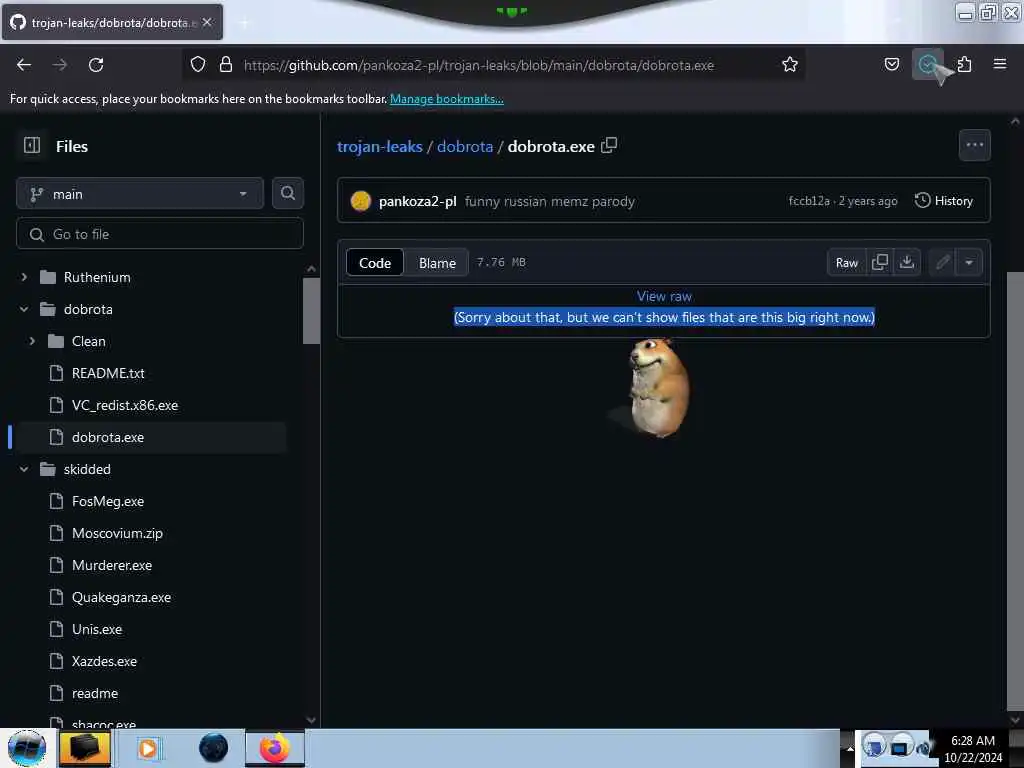Image resolution: width=1024 pixels, height=768 pixels.
Task: Open the three-dot more file actions menu
Action: pos(974,145)
